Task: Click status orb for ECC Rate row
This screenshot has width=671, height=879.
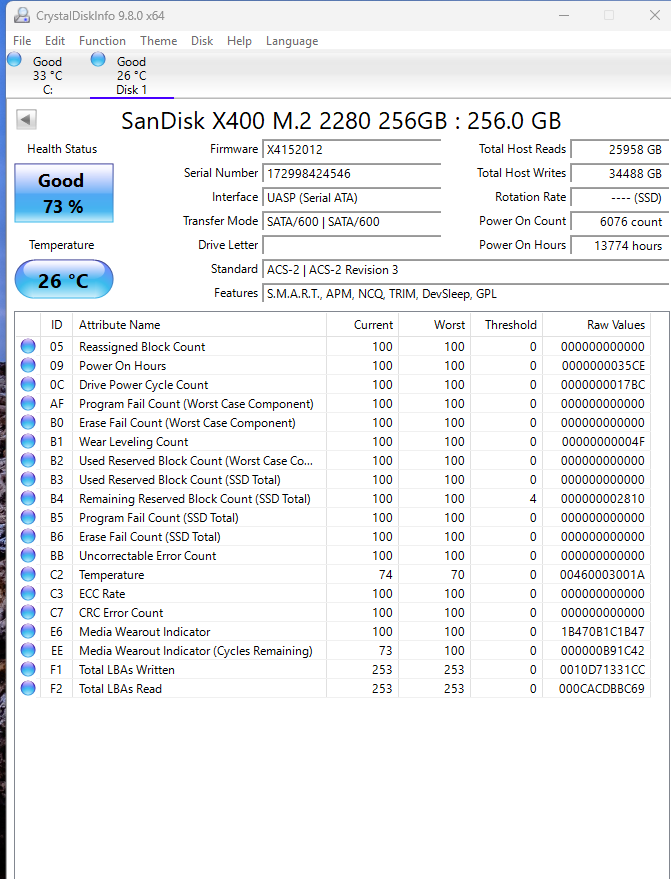Action: pyautogui.click(x=28, y=594)
